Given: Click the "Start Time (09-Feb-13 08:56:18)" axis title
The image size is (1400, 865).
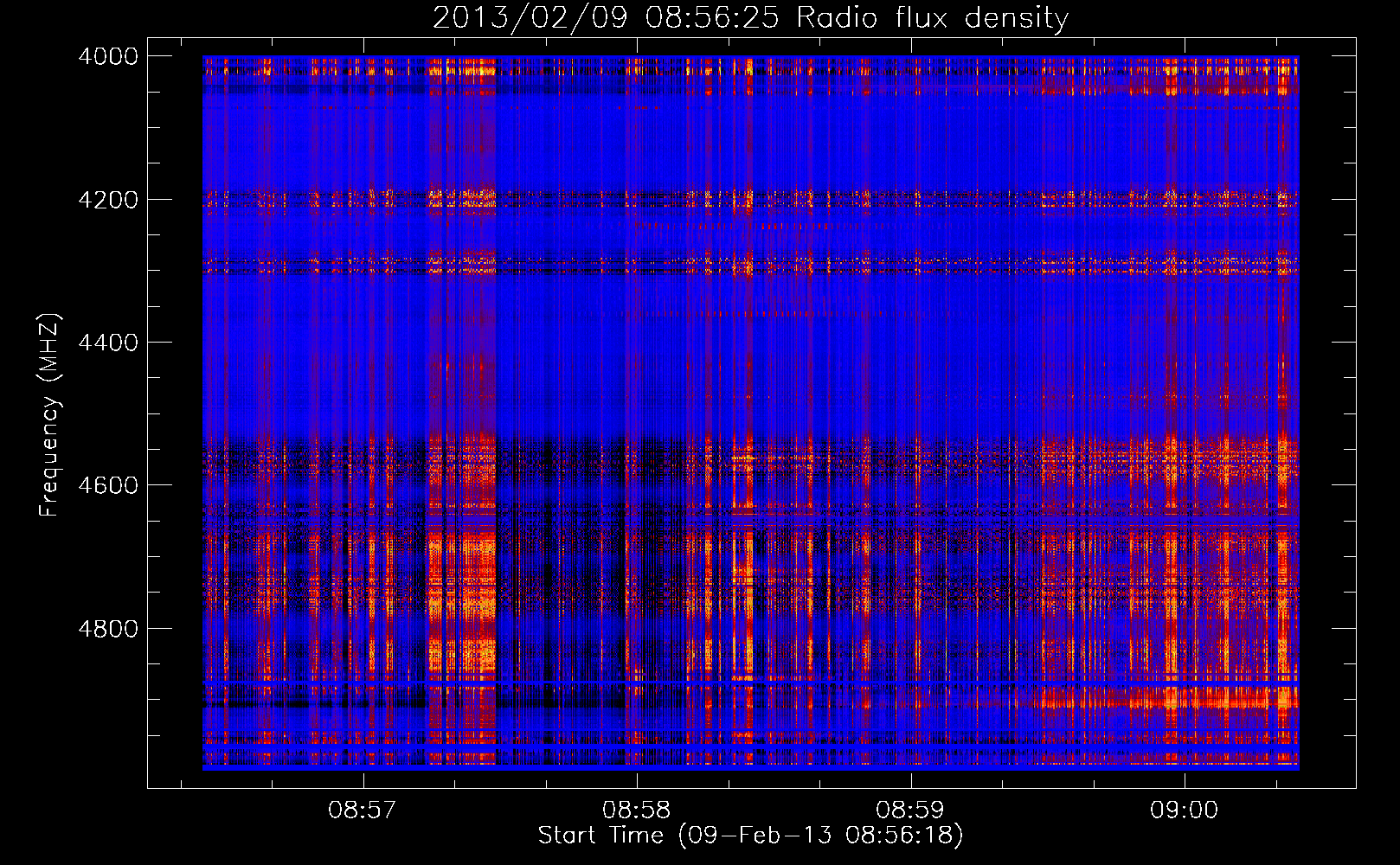Looking at the screenshot, I should [751, 836].
